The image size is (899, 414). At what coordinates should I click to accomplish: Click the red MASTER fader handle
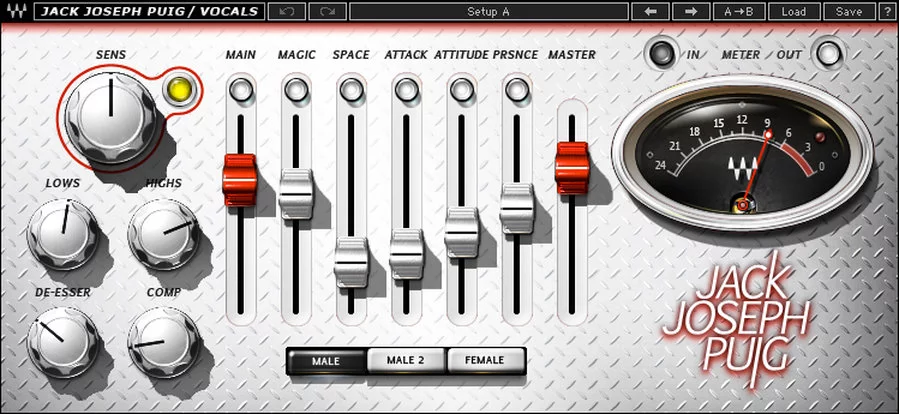click(x=572, y=168)
